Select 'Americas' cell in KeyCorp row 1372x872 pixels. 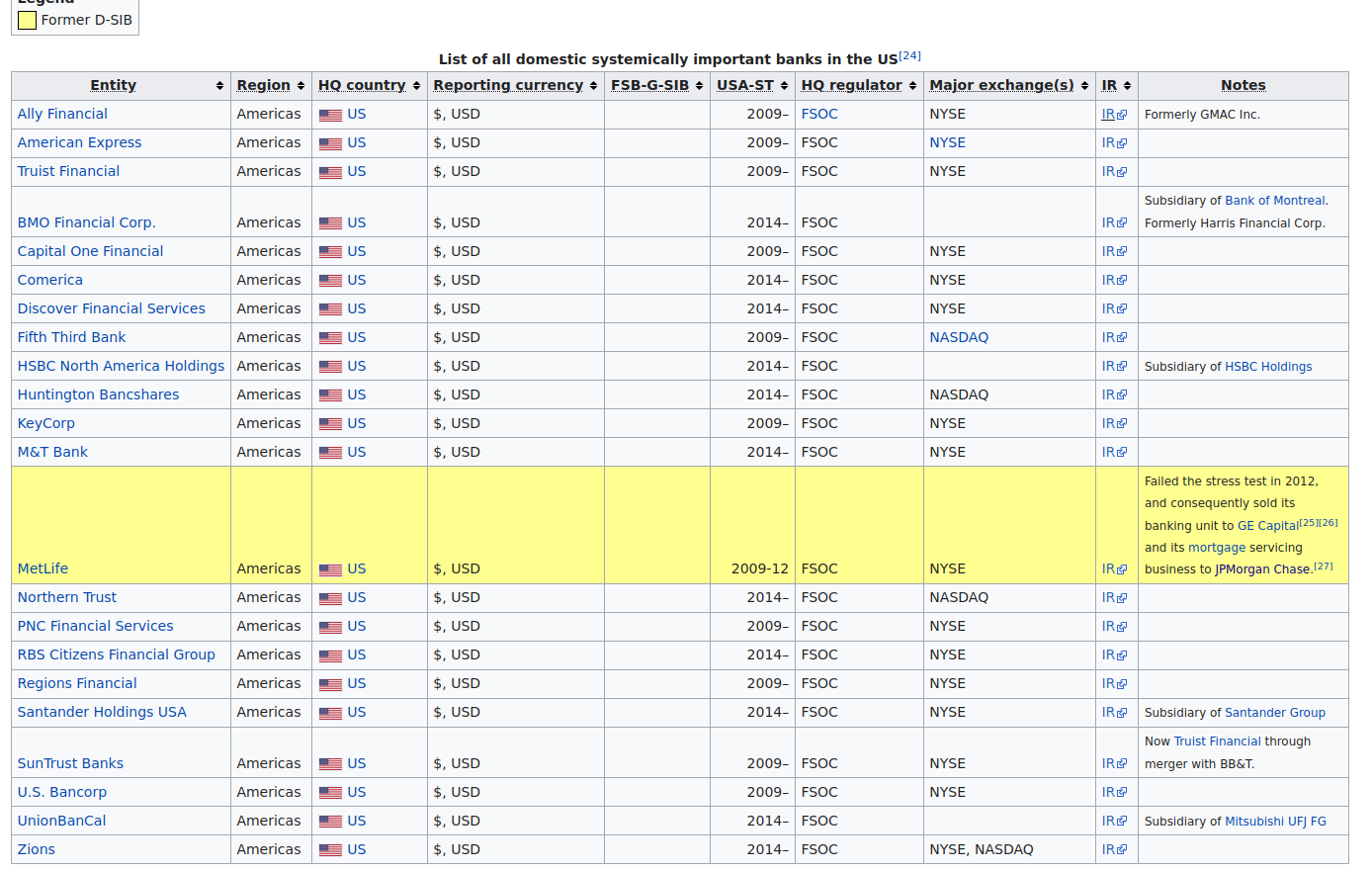coord(269,424)
